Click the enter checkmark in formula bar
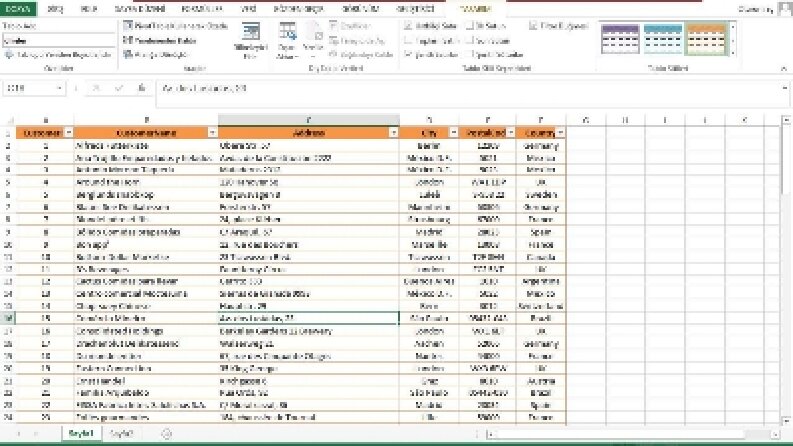The height and width of the screenshot is (446, 793). point(119,88)
